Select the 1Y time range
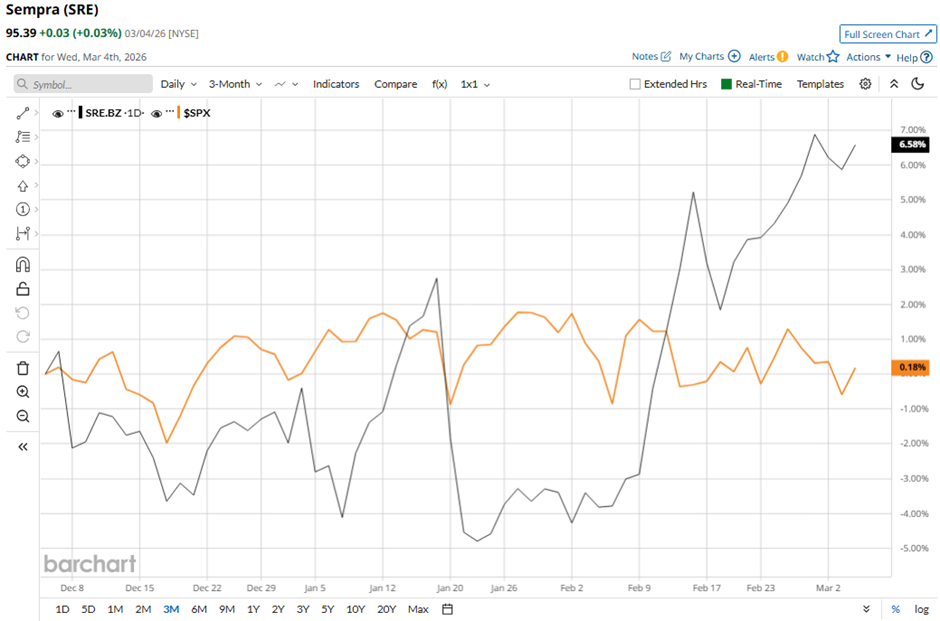The image size is (940, 621). 253,609
